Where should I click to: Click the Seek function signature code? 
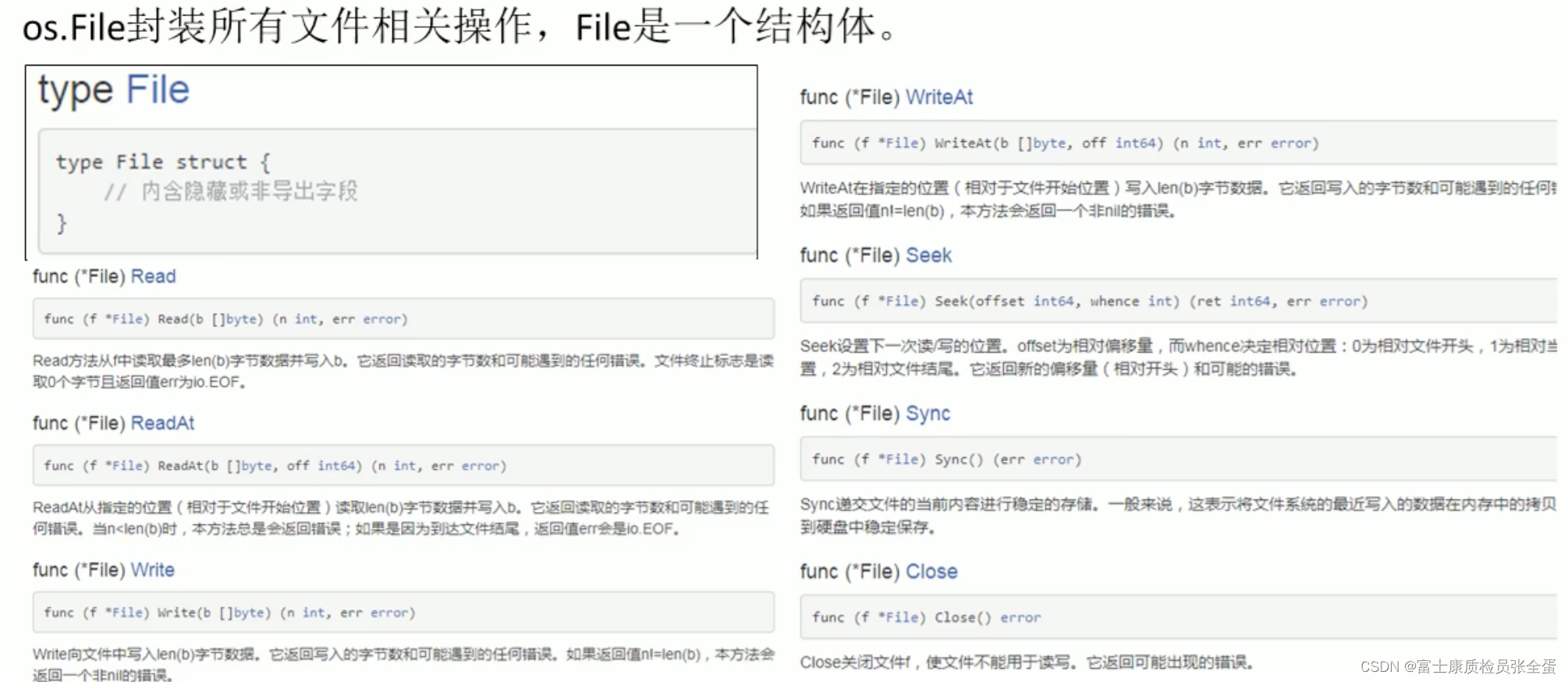coord(1090,301)
